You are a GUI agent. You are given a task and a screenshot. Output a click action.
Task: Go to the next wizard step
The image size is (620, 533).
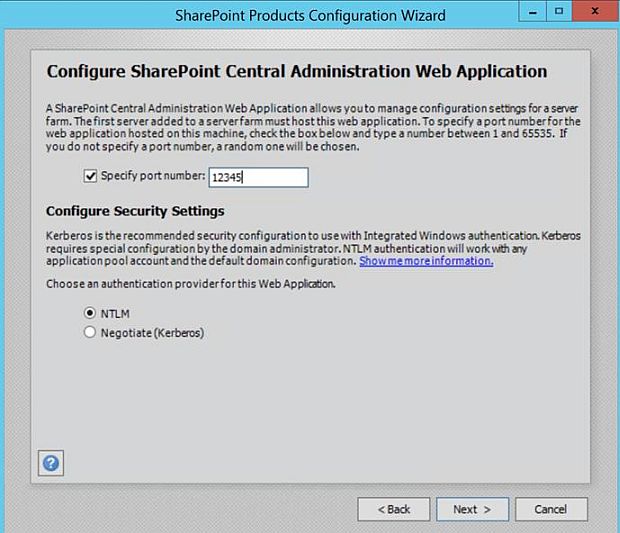point(473,509)
